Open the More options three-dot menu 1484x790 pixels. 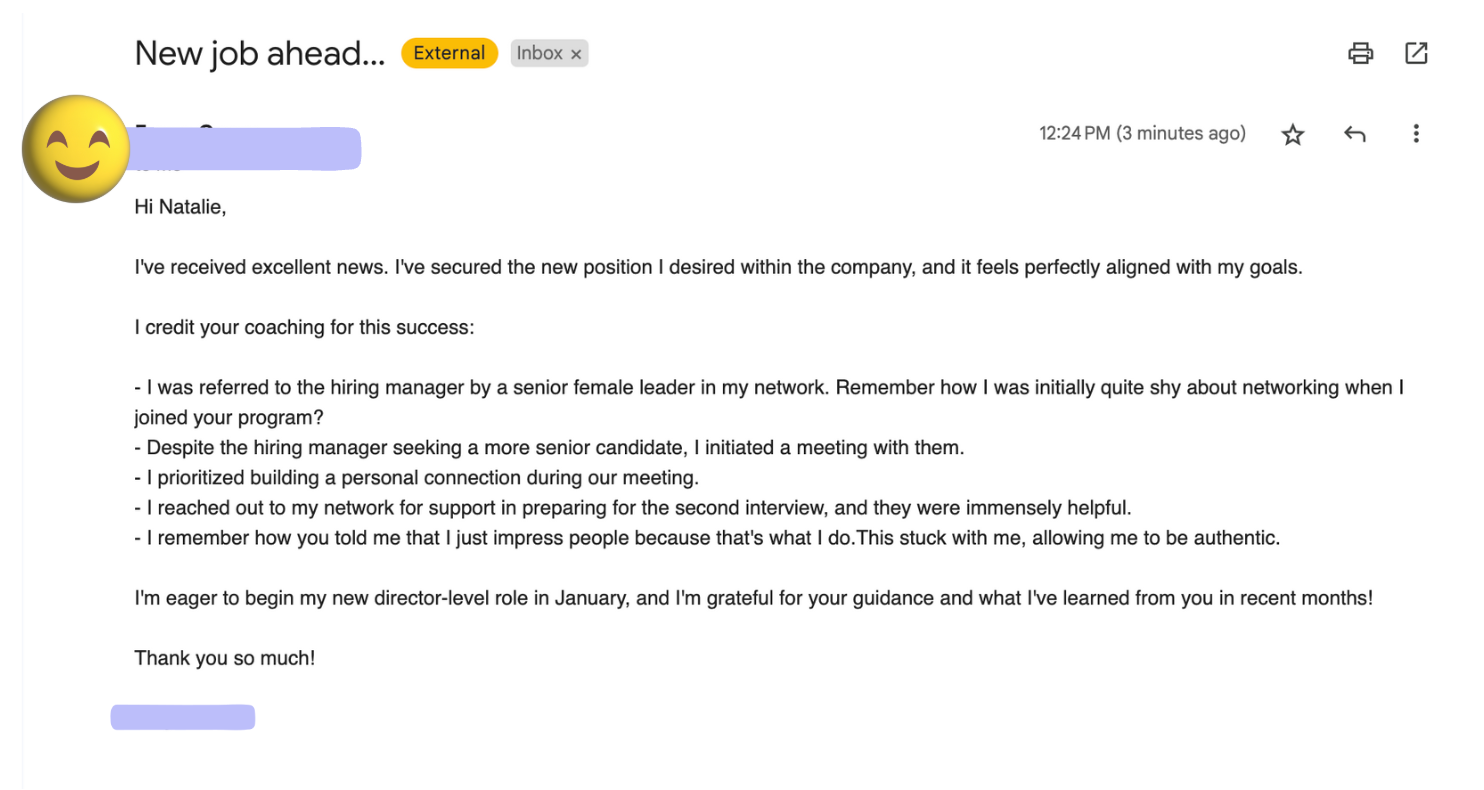tap(1415, 134)
